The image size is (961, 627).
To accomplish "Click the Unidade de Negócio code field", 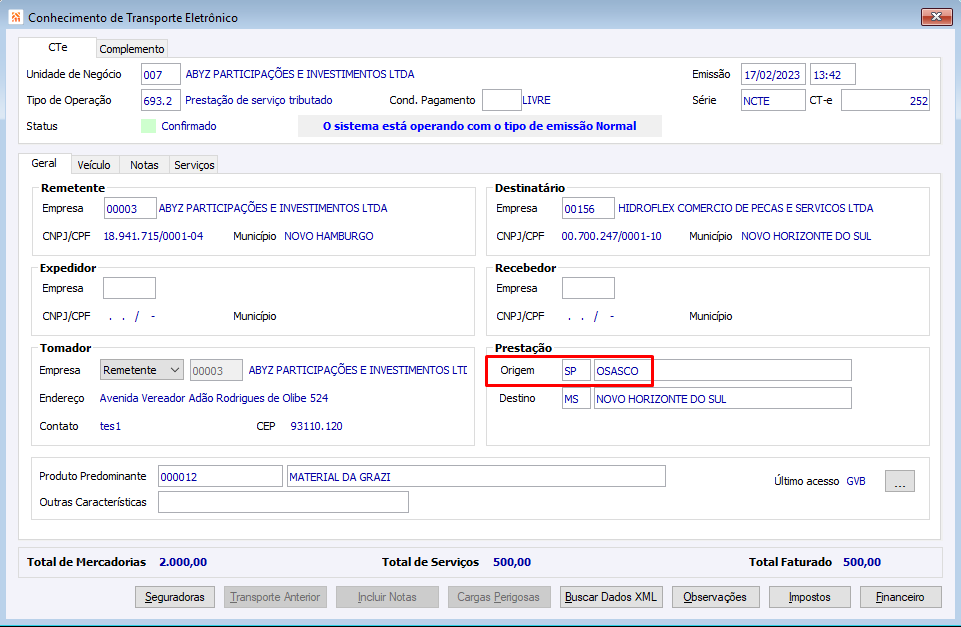I will (161, 74).
